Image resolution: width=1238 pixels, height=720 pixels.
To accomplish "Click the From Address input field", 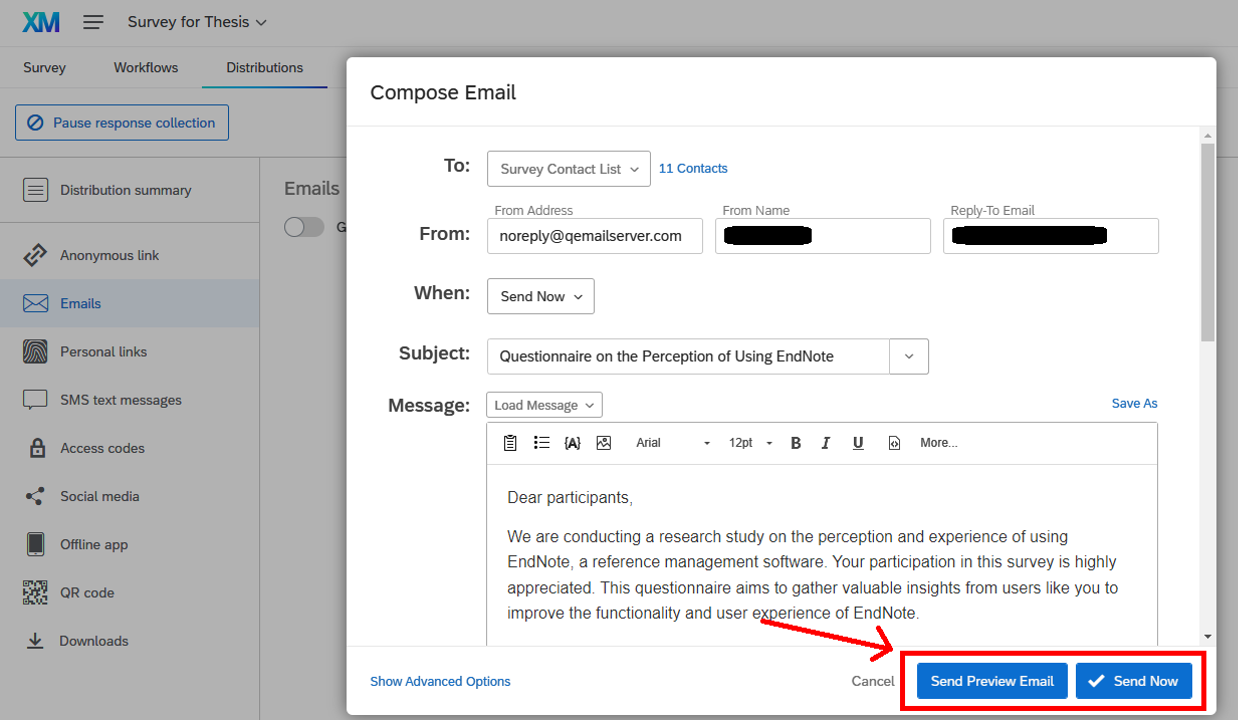I will click(x=594, y=237).
